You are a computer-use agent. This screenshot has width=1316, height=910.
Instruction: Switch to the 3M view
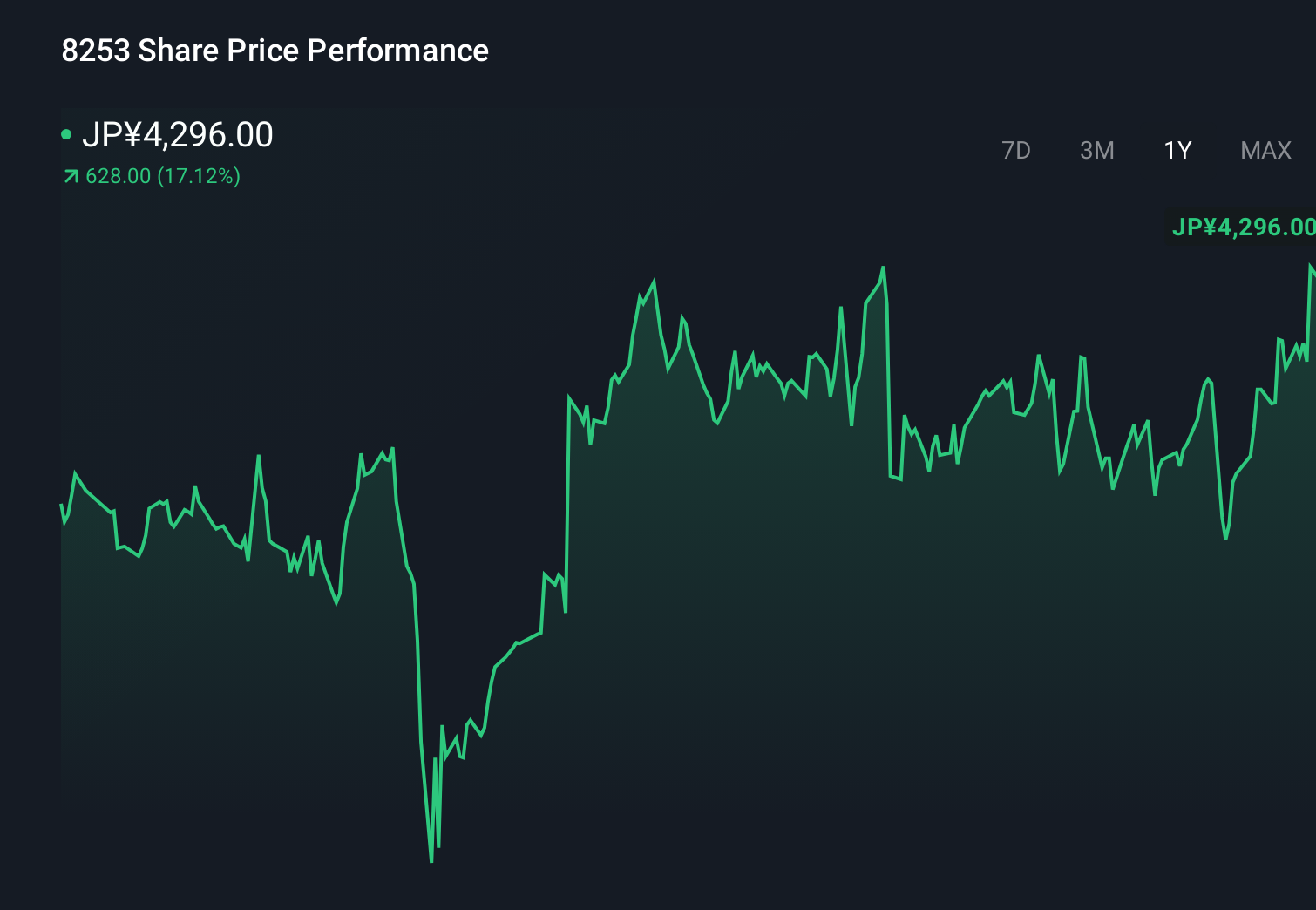1097,150
